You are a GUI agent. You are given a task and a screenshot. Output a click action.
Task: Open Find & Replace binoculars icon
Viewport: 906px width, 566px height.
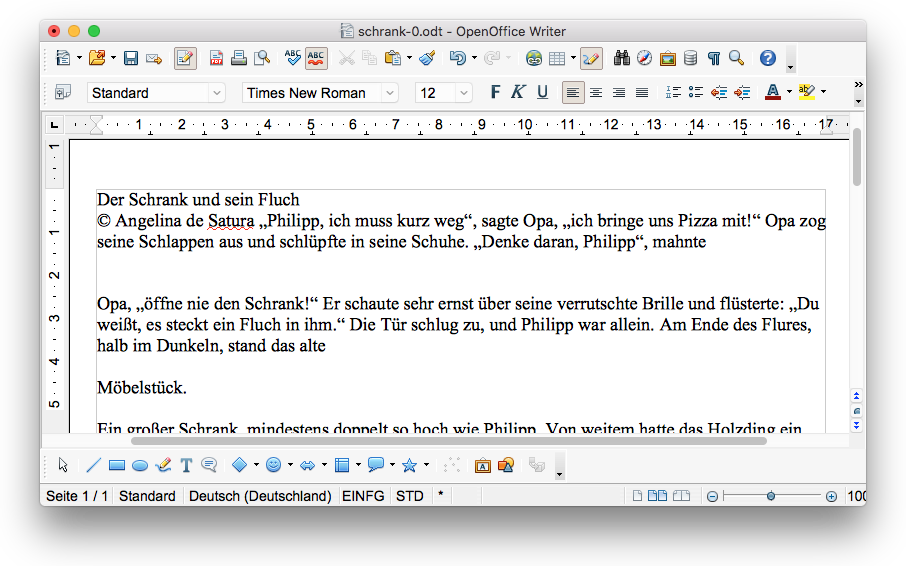click(x=622, y=58)
